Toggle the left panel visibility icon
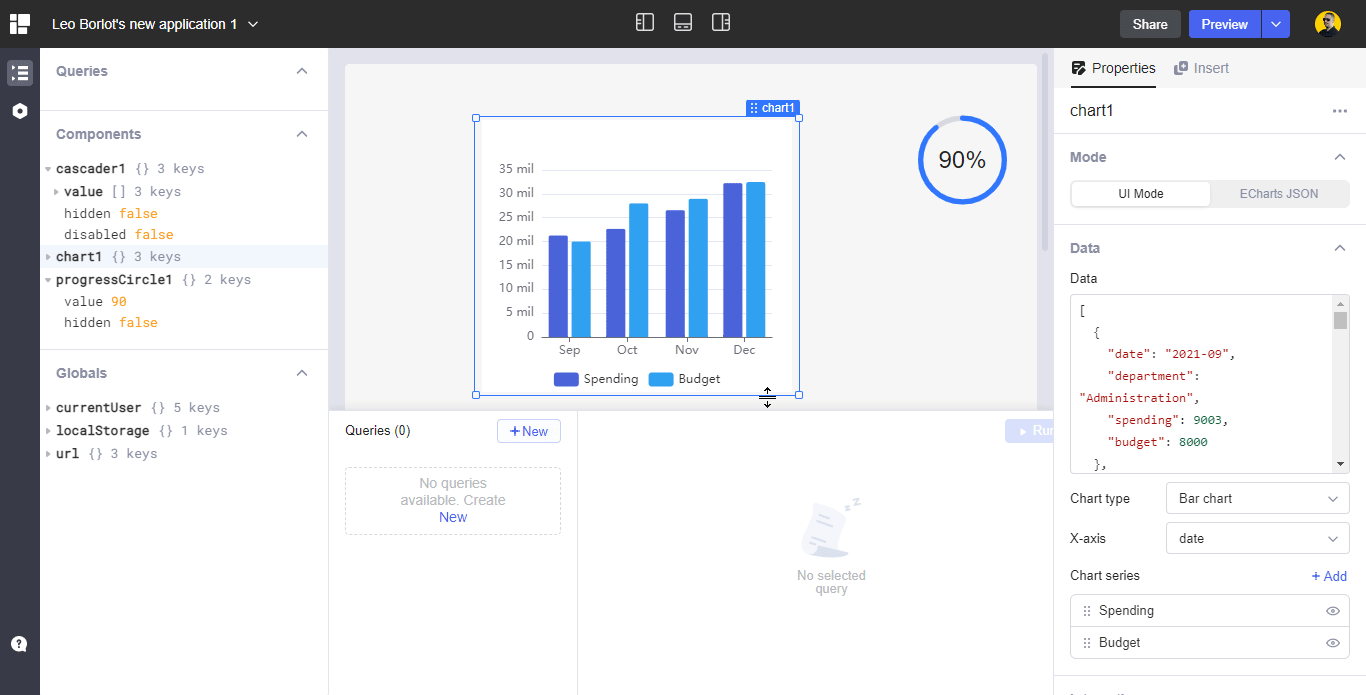Screen dimensions: 1366x695 pyautogui.click(x=644, y=21)
